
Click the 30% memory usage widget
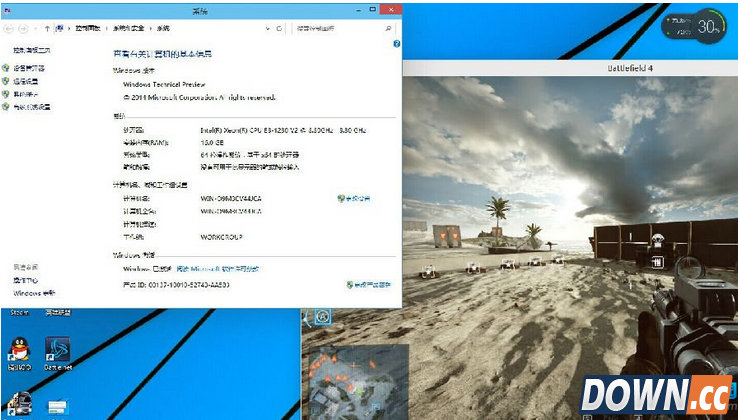click(694, 26)
